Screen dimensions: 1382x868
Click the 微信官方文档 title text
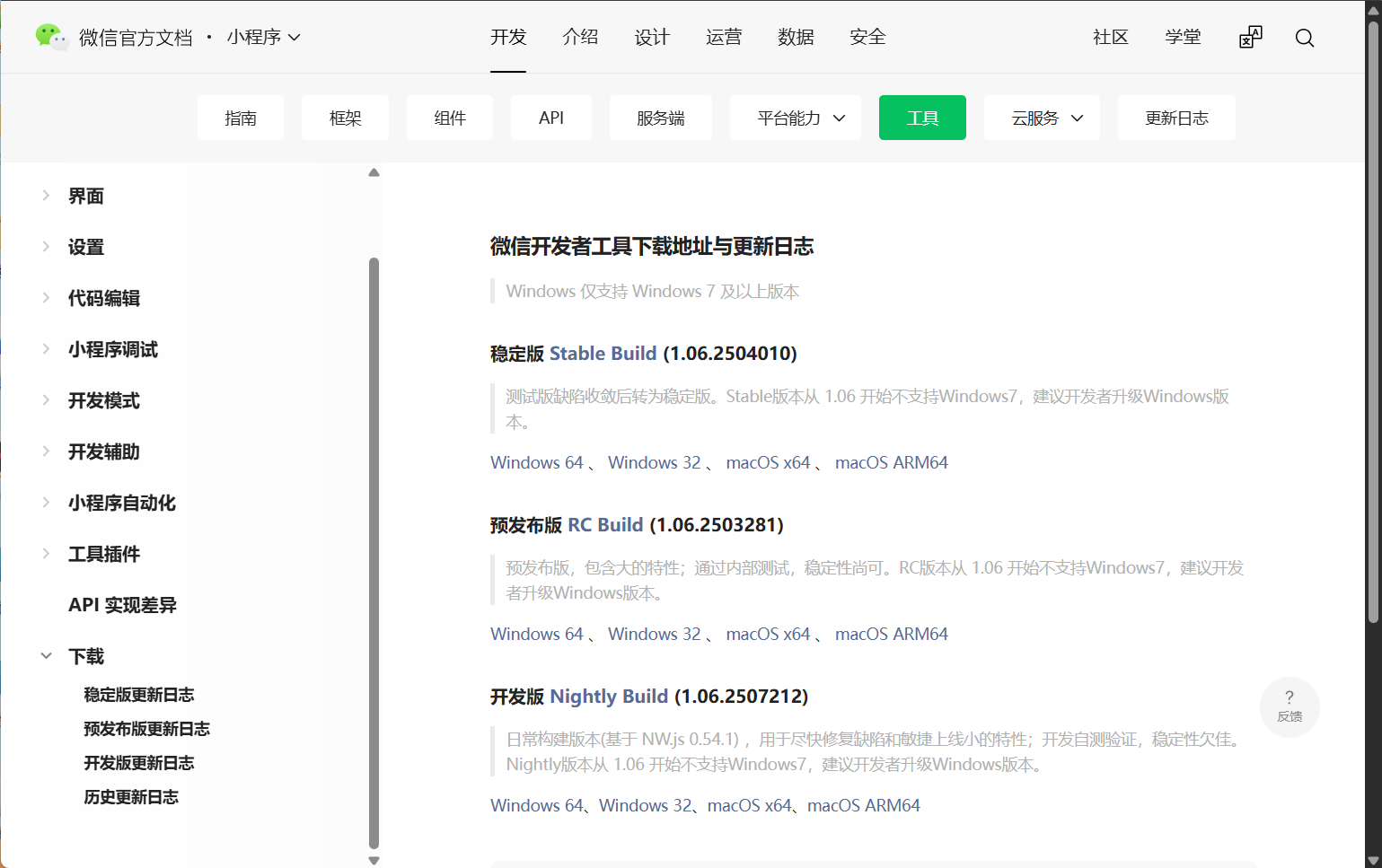click(x=136, y=37)
